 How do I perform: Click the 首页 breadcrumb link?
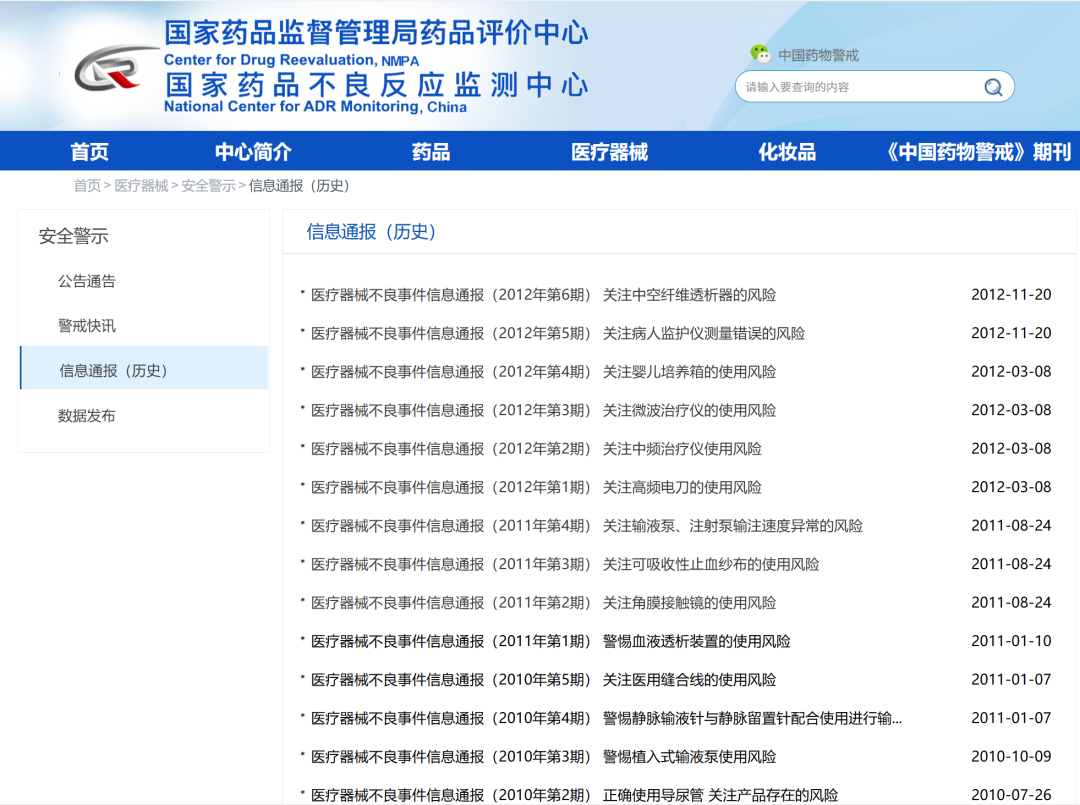[87, 186]
